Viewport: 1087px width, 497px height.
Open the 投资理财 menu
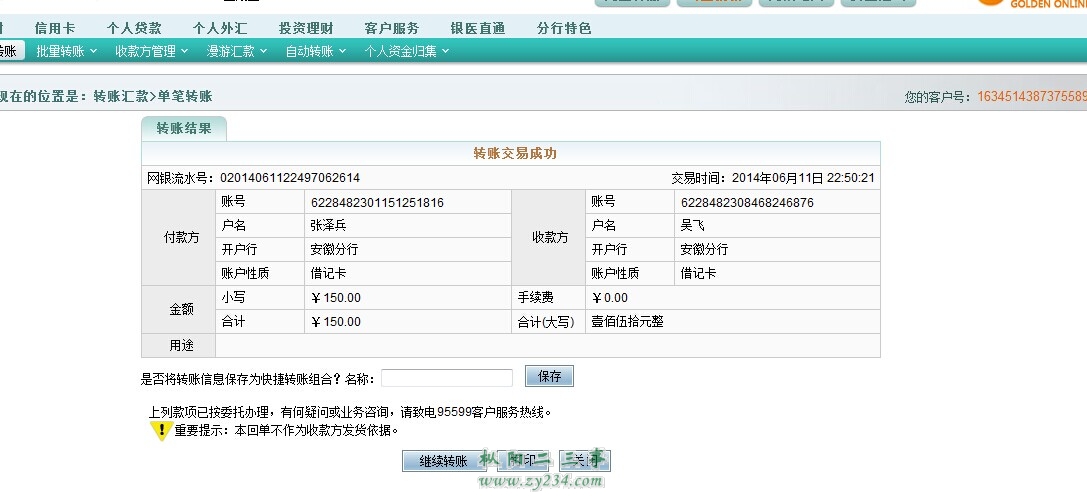306,28
